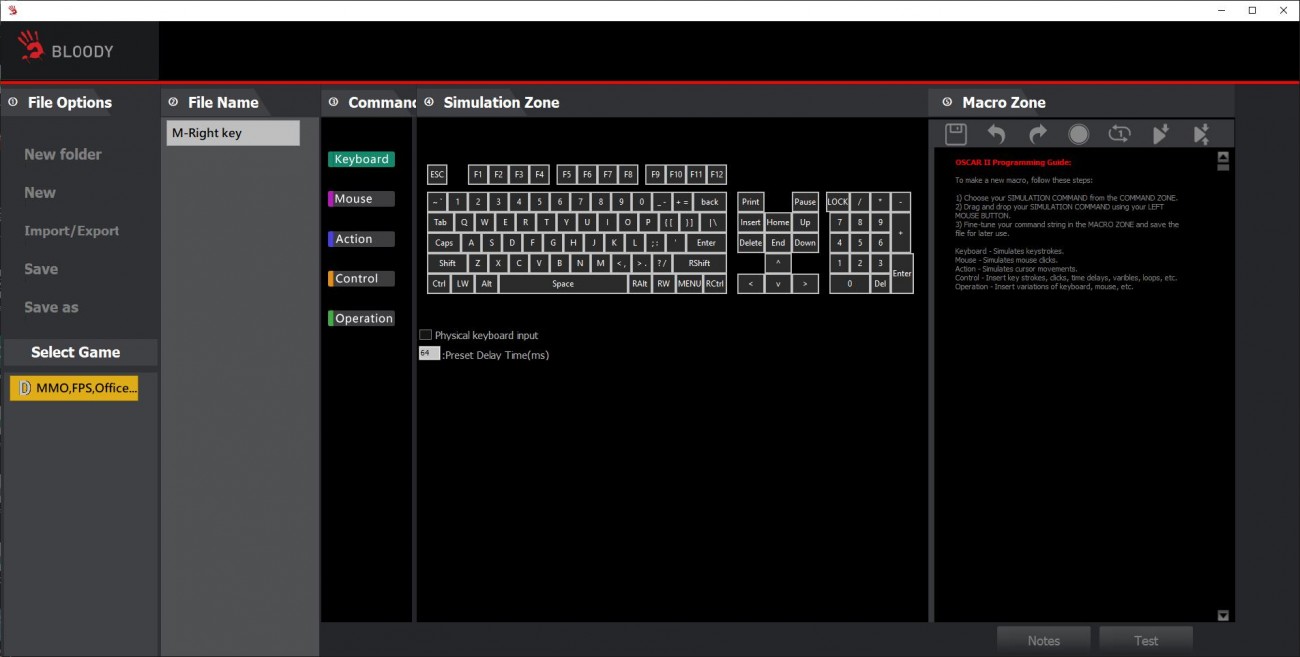Select the M-Right key file

point(233,133)
